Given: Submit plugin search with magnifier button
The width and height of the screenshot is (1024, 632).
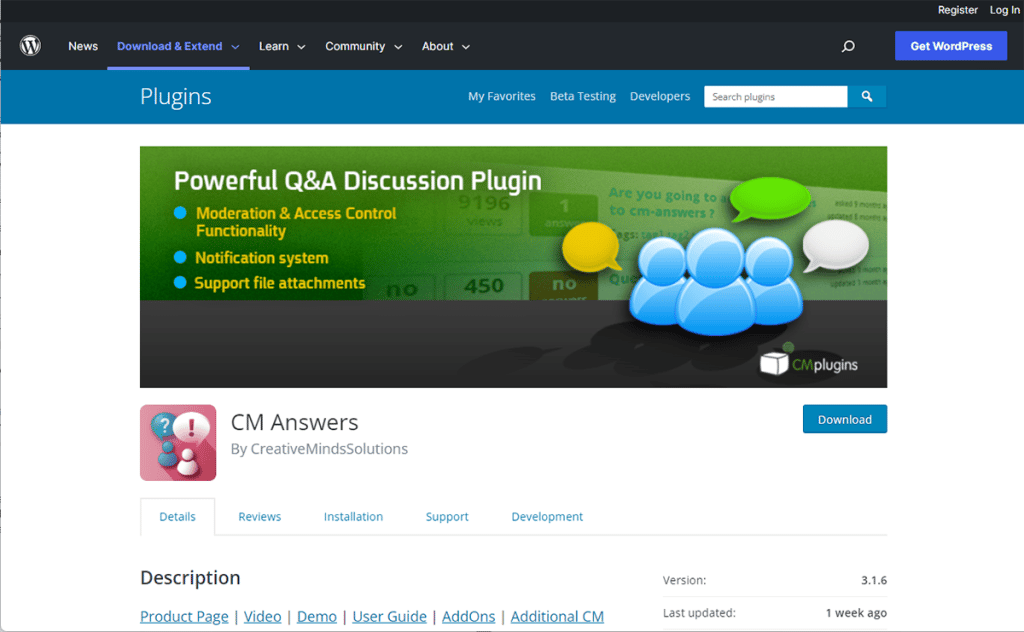Looking at the screenshot, I should 867,97.
